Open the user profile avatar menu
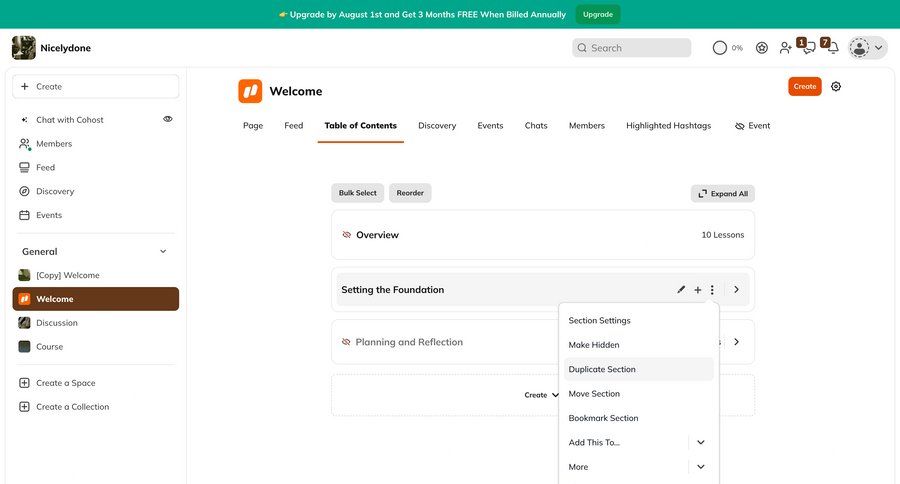This screenshot has width=900, height=484. (868, 48)
